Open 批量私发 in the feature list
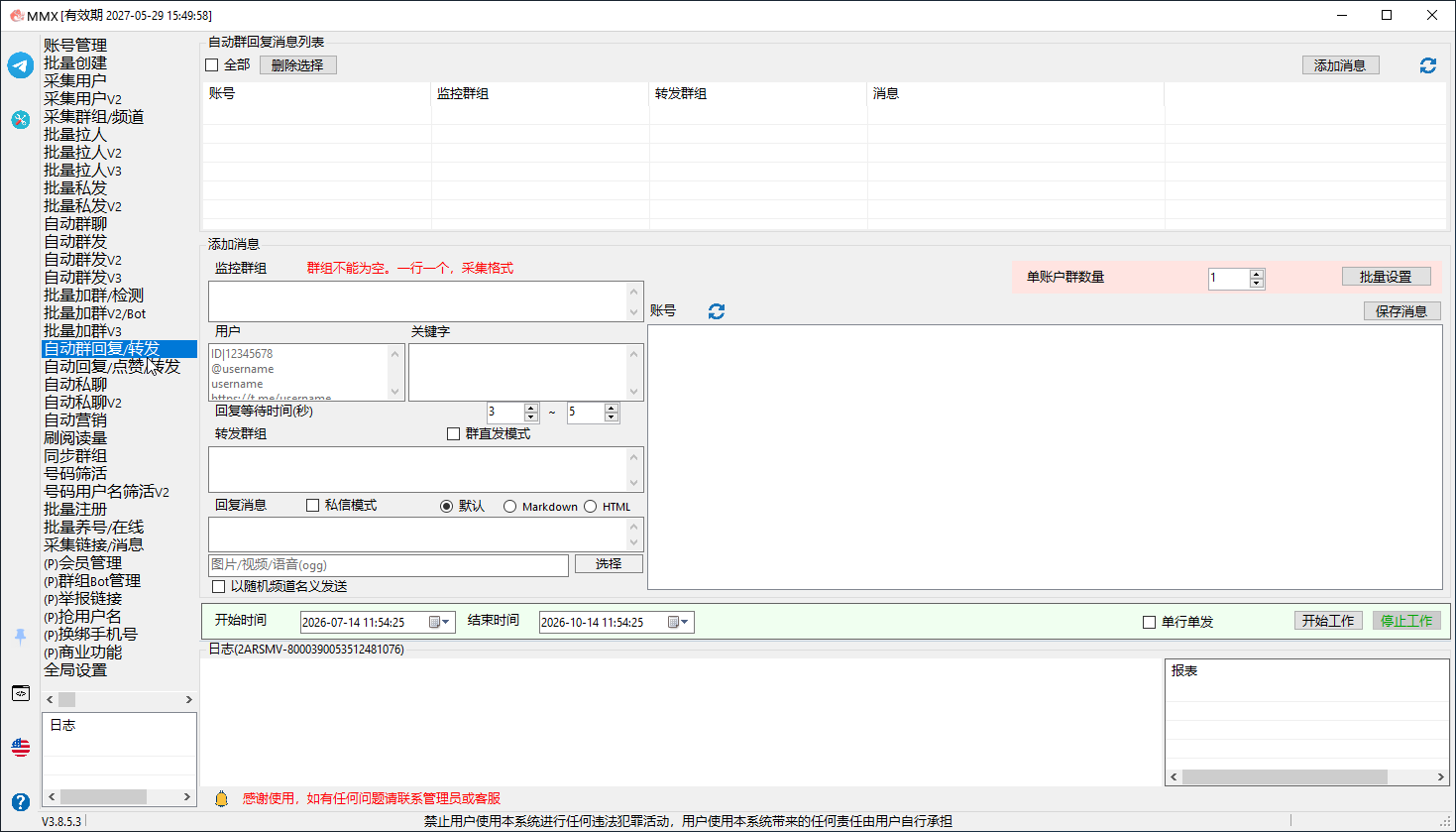Viewport: 1456px width, 832px height. pos(75,188)
